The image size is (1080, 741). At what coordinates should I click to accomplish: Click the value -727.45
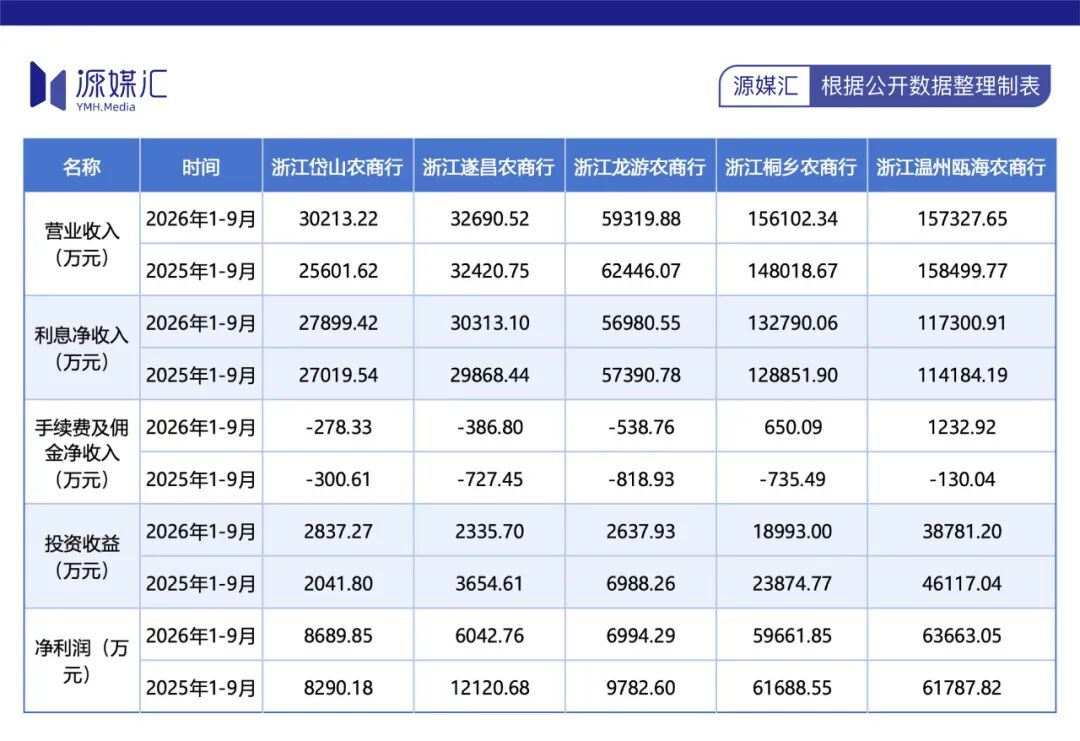pyautogui.click(x=490, y=479)
